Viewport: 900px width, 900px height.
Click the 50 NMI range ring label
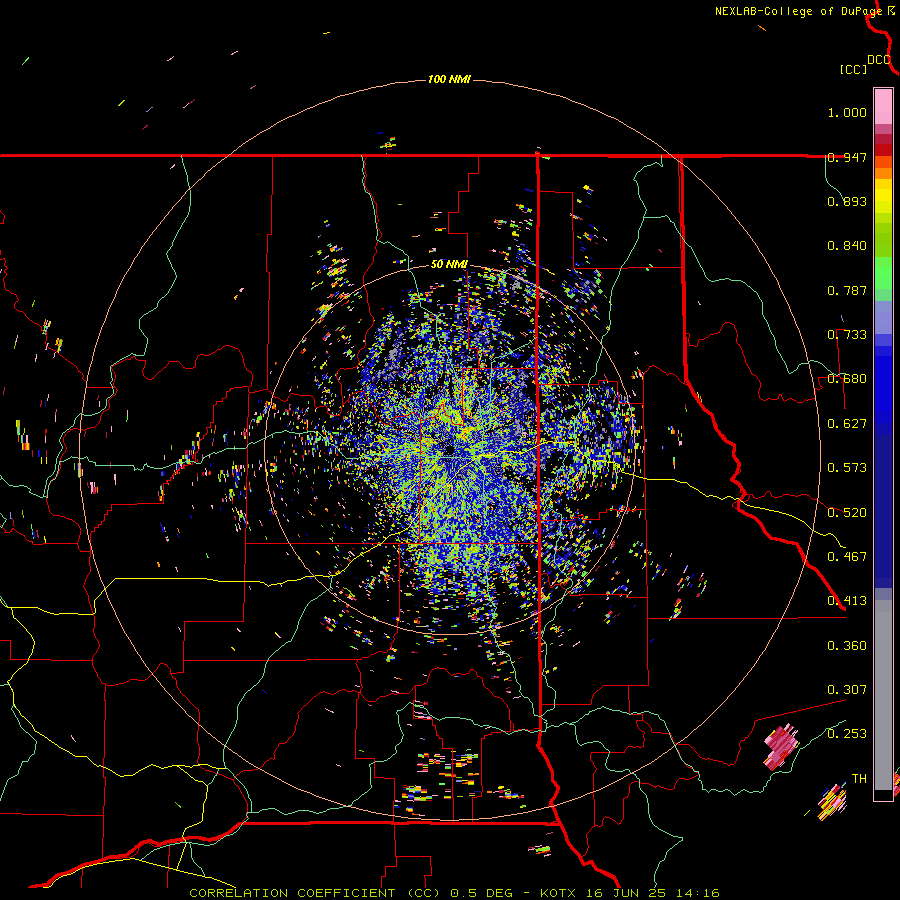449,265
